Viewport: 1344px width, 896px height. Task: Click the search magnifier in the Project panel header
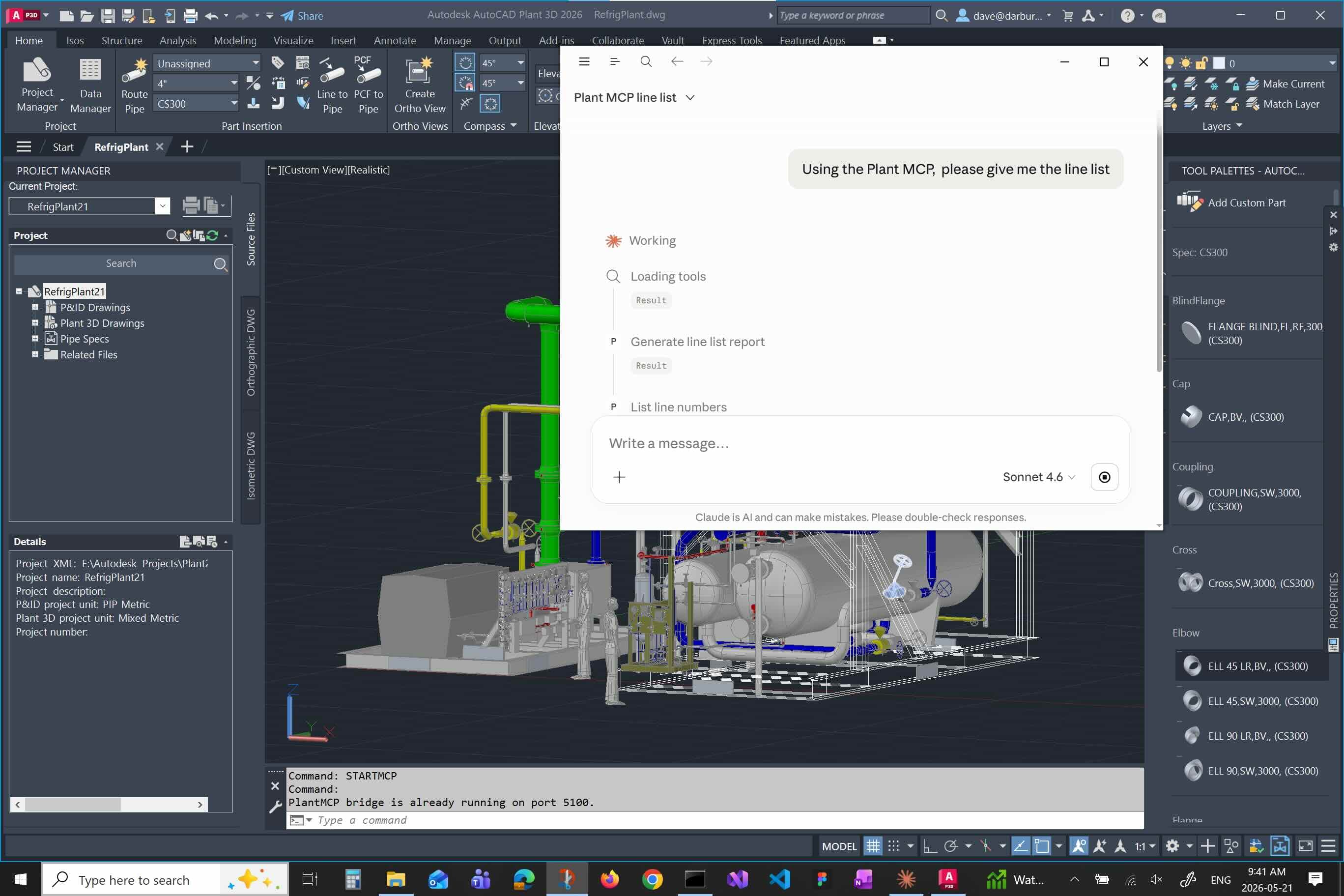[172, 235]
